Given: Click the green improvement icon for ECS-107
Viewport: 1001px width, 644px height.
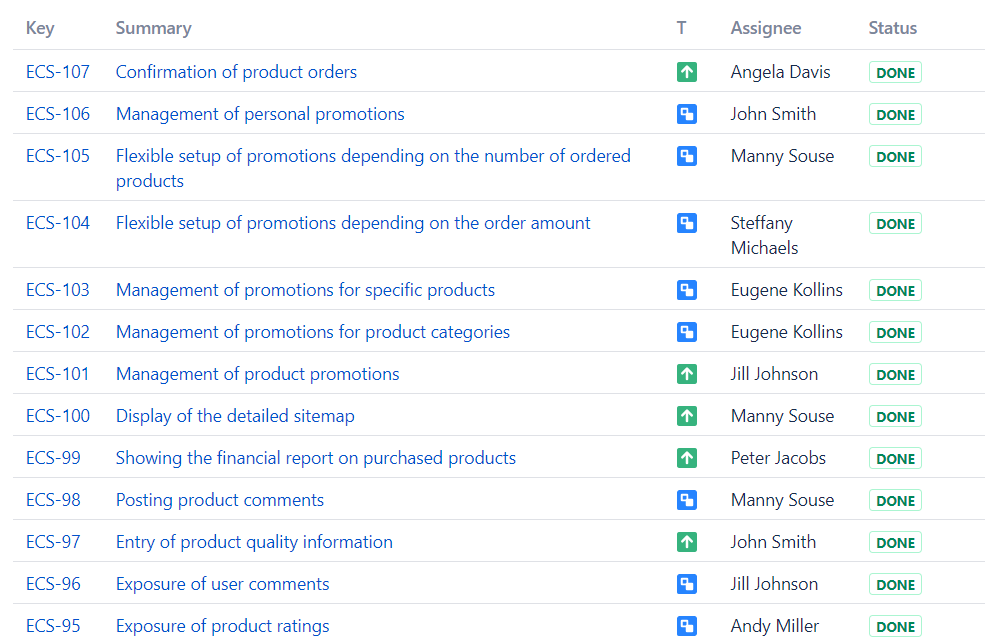Looking at the screenshot, I should (x=686, y=72).
